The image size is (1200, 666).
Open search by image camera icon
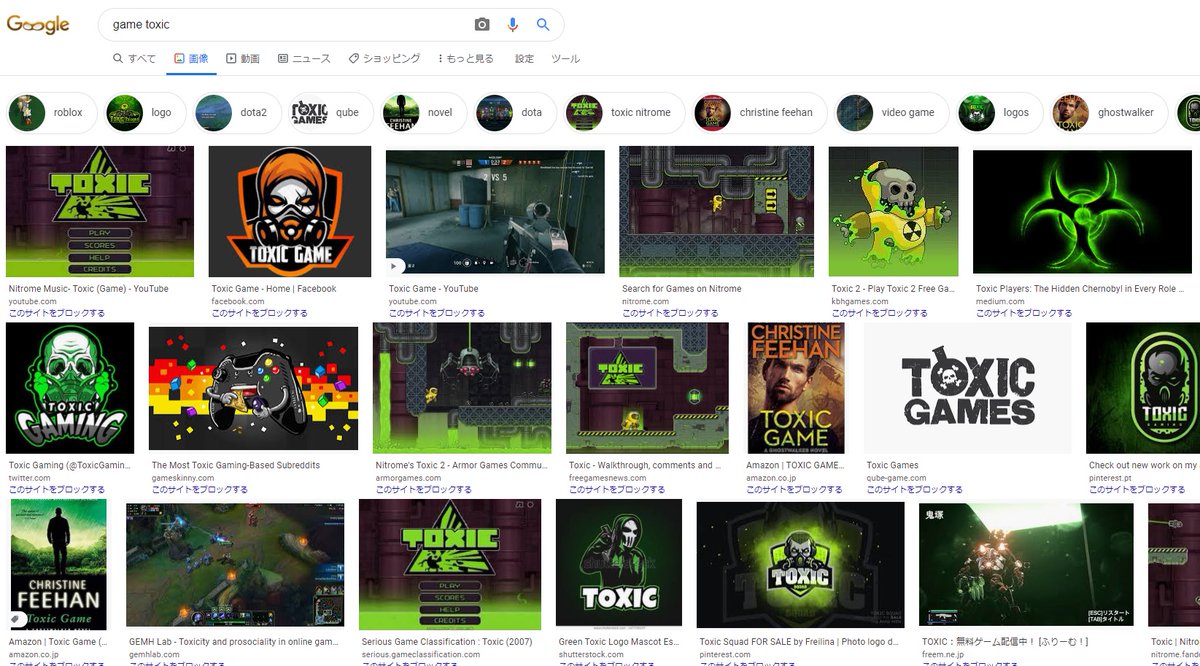point(482,25)
